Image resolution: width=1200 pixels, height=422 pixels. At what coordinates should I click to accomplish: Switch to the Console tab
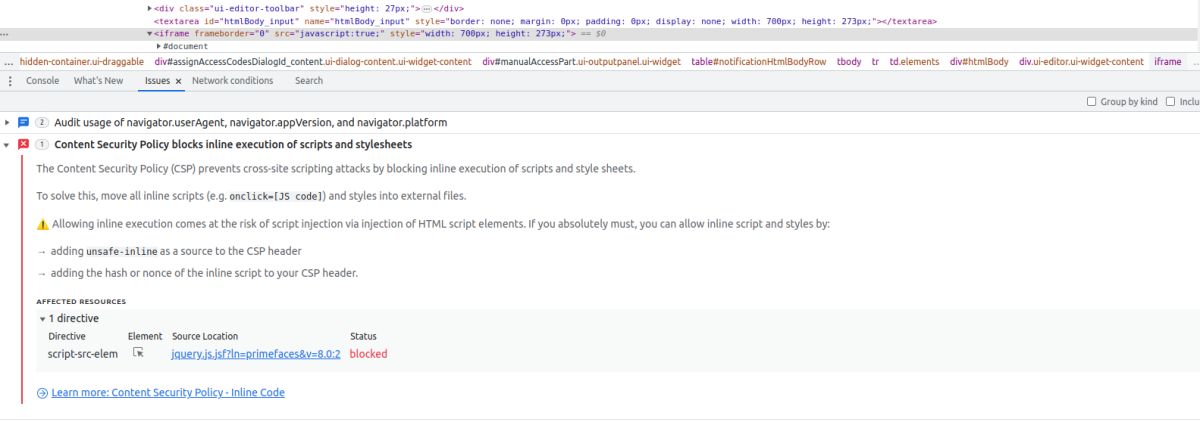(42, 81)
